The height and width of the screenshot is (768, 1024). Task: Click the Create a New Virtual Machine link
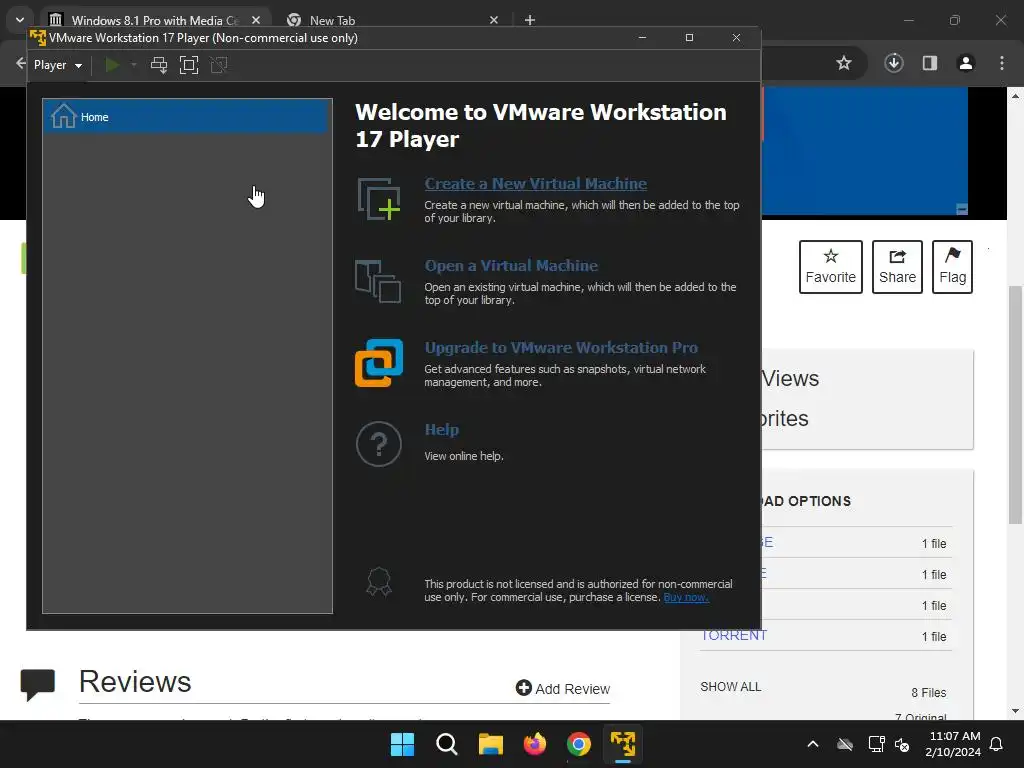click(536, 184)
